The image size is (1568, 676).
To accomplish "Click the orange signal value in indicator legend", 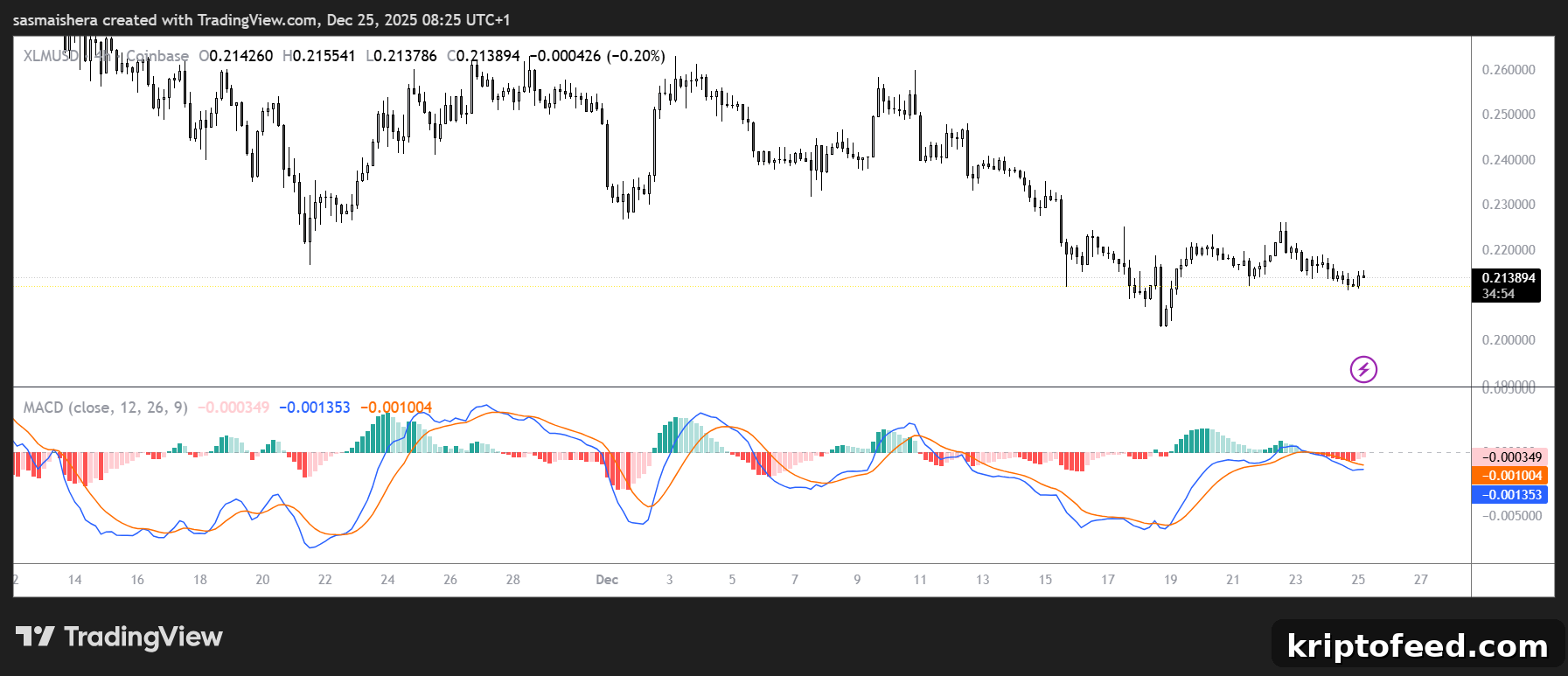I will 396,408.
